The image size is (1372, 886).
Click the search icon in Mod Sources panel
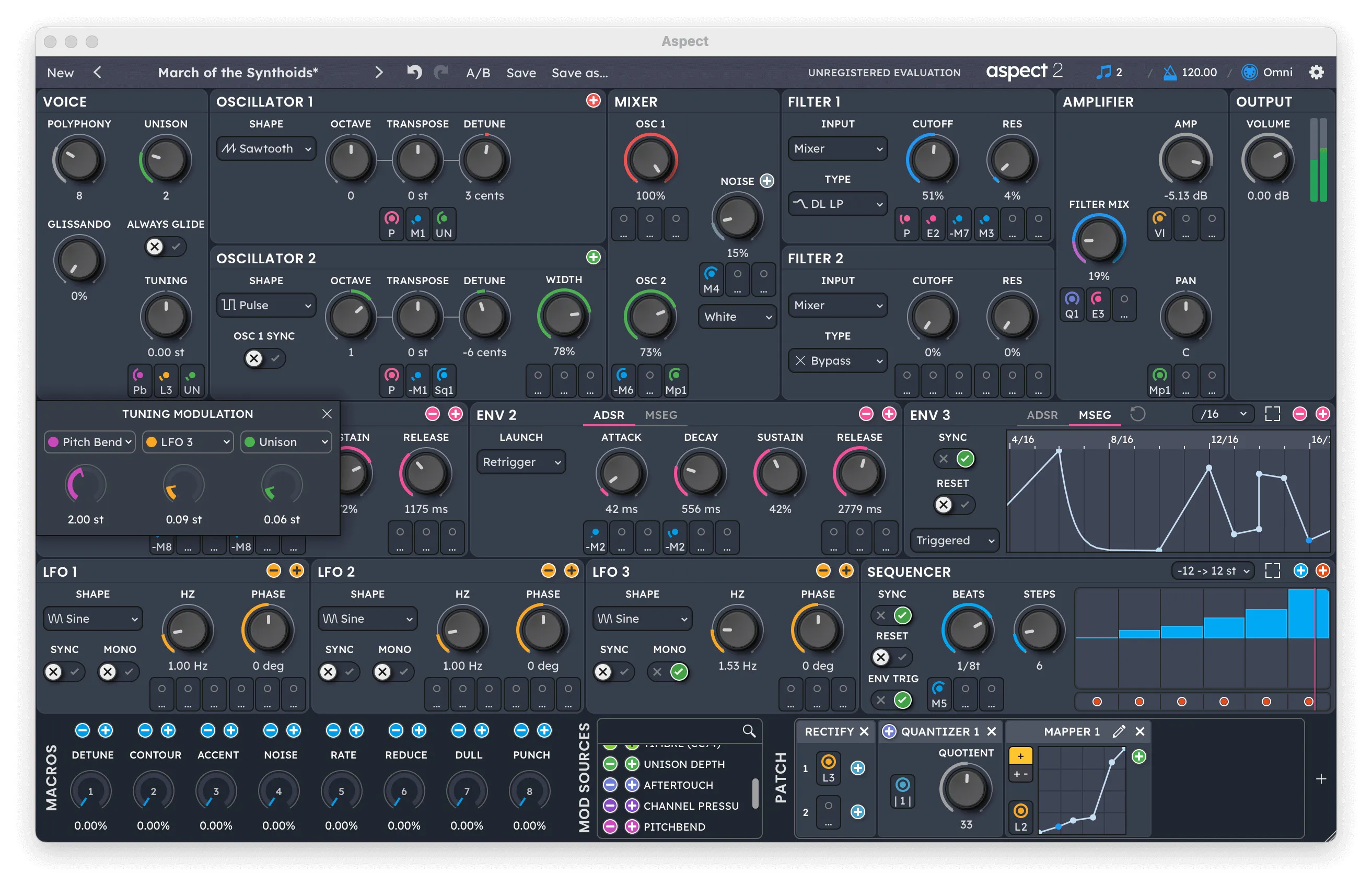pos(749,731)
